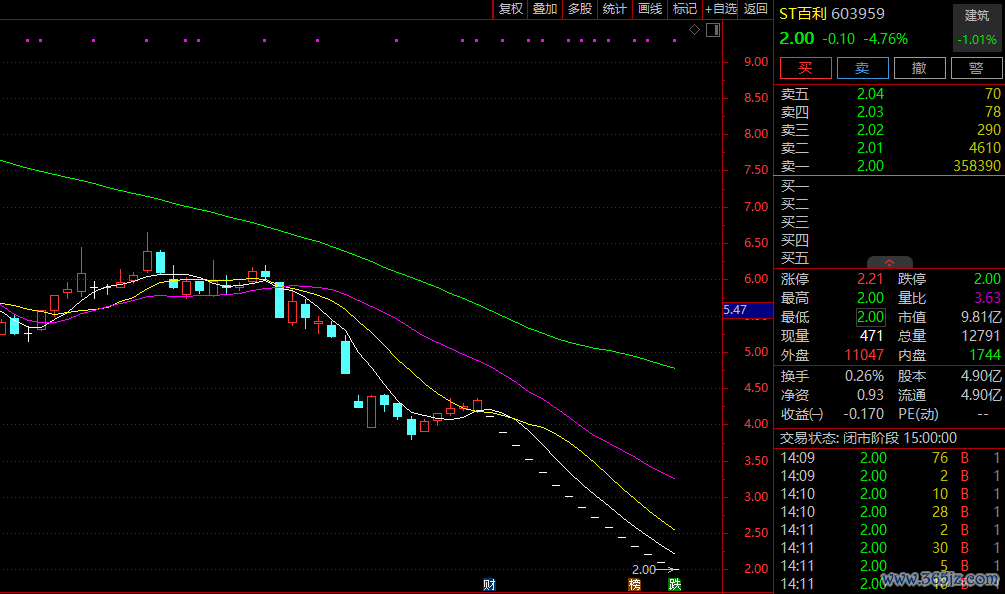
Task: Click the 2.00 low price annotation on chart
Action: click(643, 569)
